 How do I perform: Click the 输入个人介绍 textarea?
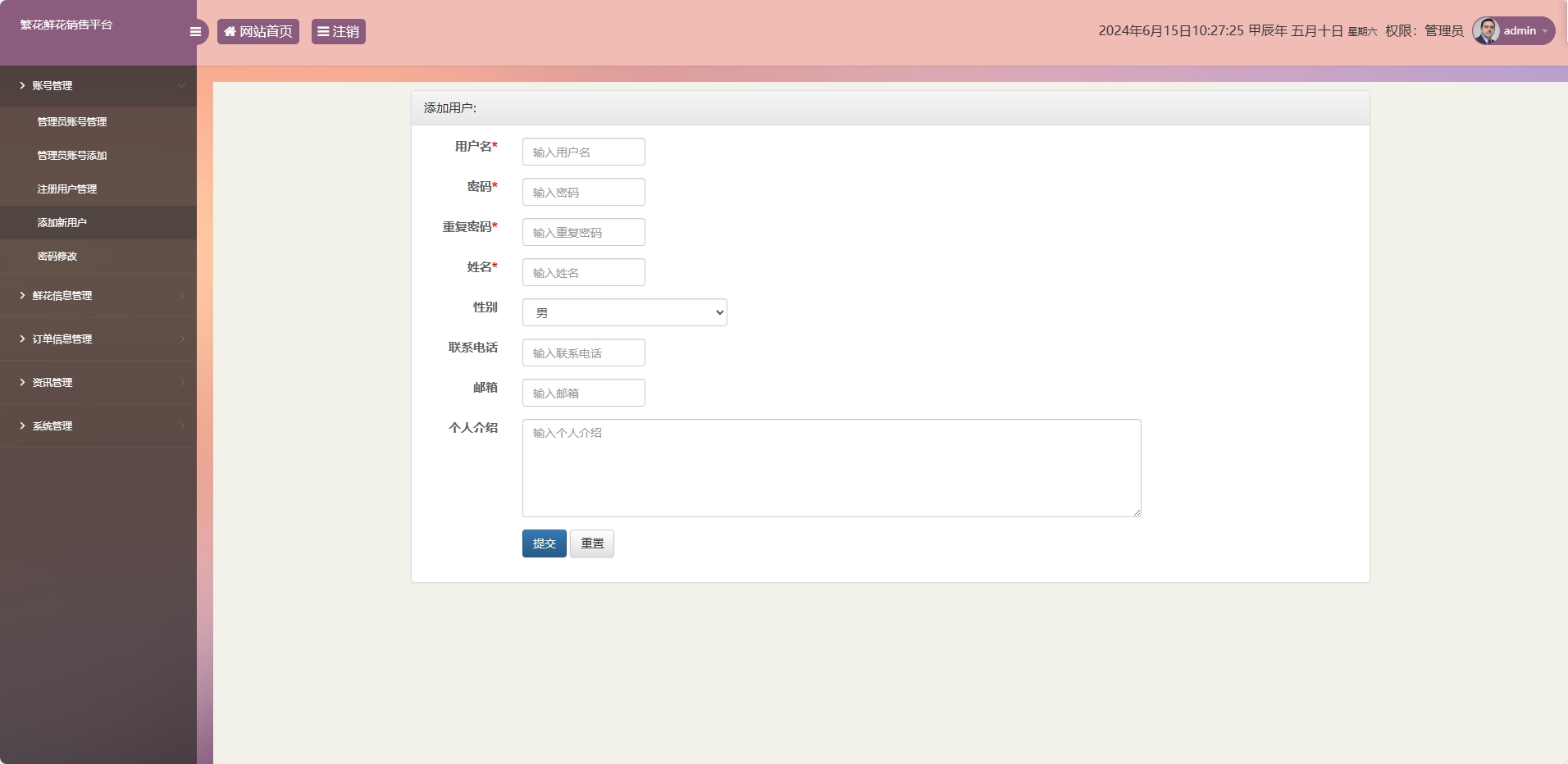pyautogui.click(x=830, y=467)
